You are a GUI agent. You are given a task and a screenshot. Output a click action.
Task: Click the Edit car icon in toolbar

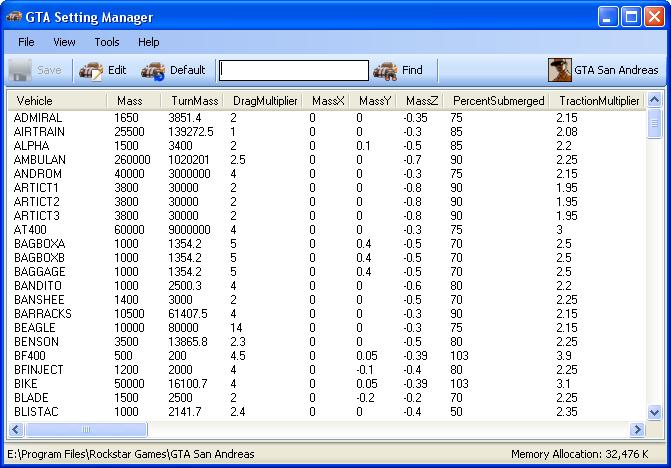[91, 71]
